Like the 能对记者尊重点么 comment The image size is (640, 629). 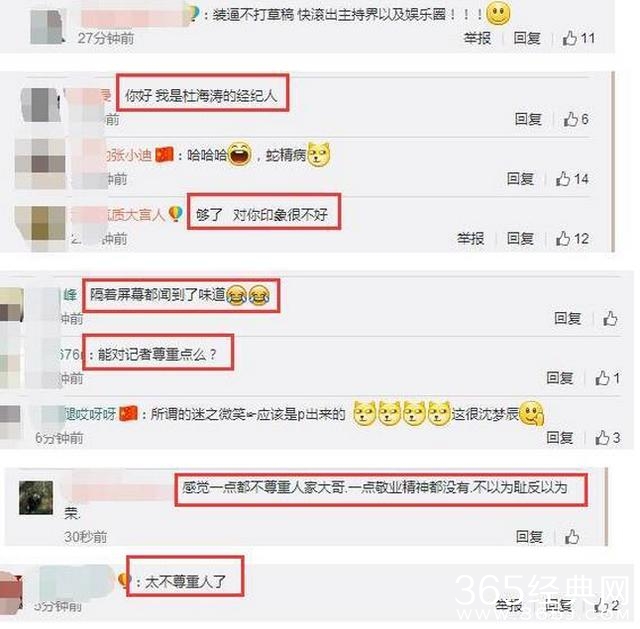click(x=608, y=378)
